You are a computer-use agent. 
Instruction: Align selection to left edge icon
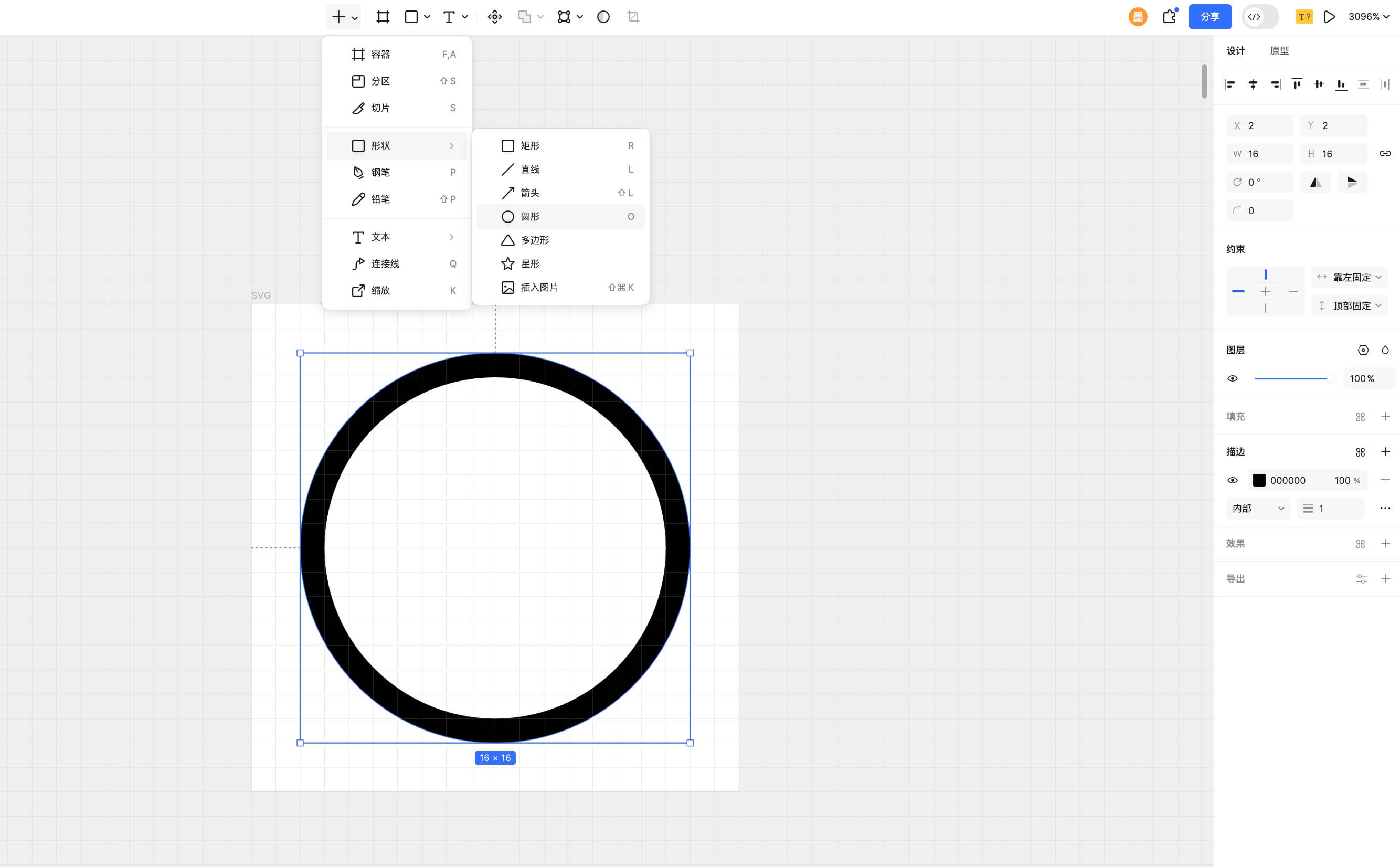click(x=1229, y=85)
